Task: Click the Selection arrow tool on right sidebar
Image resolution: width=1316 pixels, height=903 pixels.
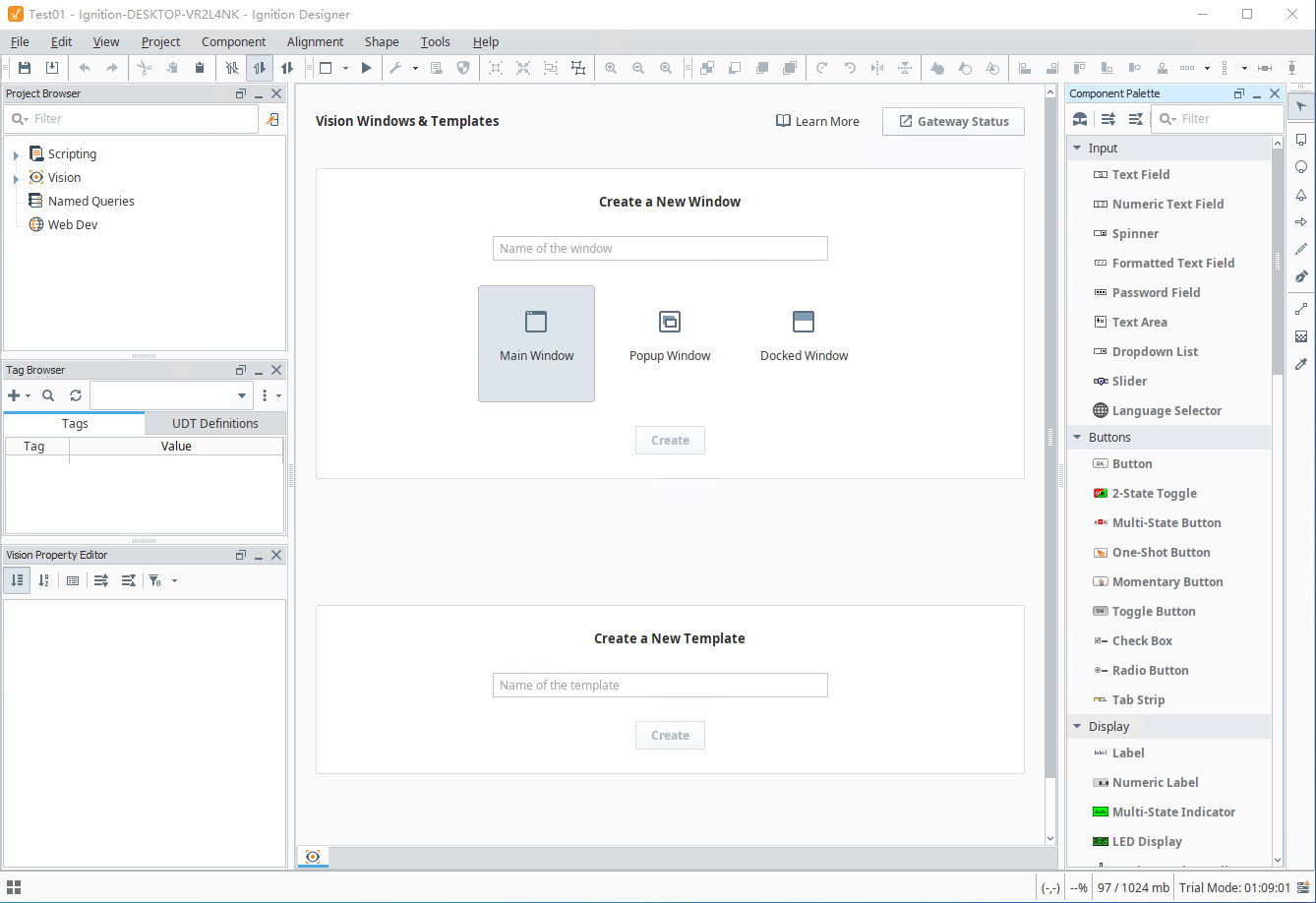Action: [1301, 106]
